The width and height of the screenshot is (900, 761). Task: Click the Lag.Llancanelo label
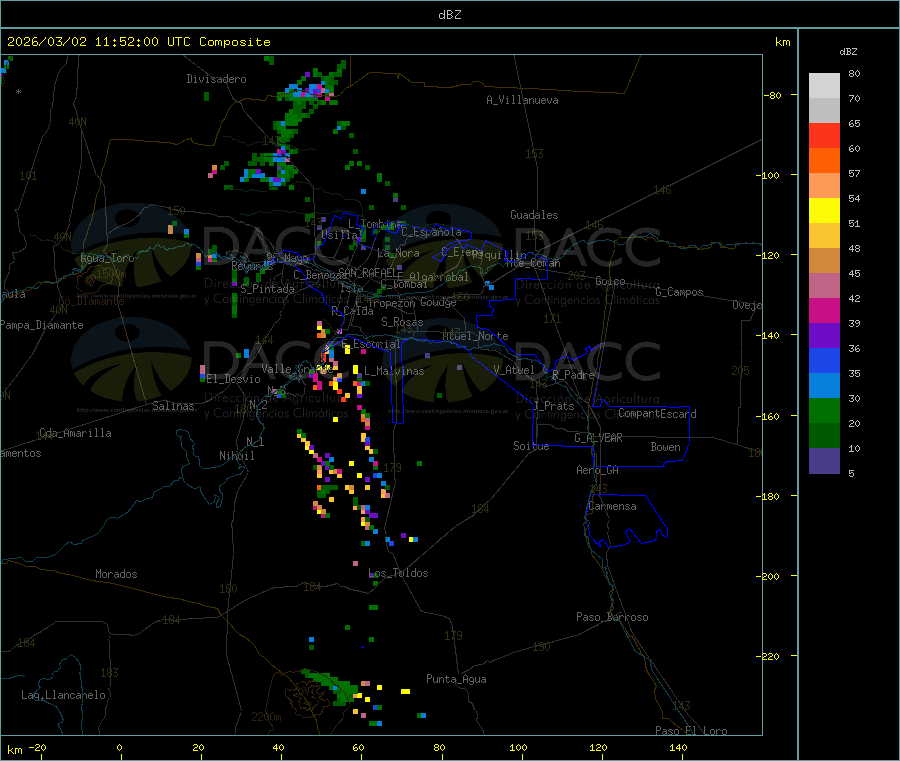tap(63, 695)
